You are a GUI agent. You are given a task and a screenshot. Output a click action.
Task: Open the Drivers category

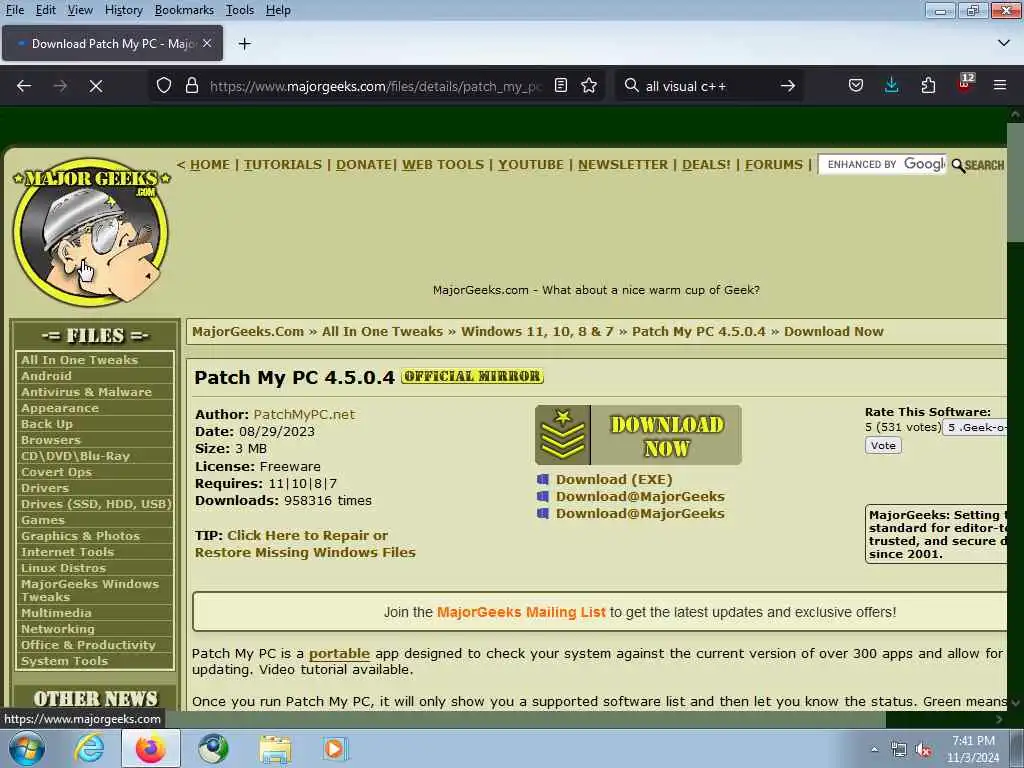point(45,488)
